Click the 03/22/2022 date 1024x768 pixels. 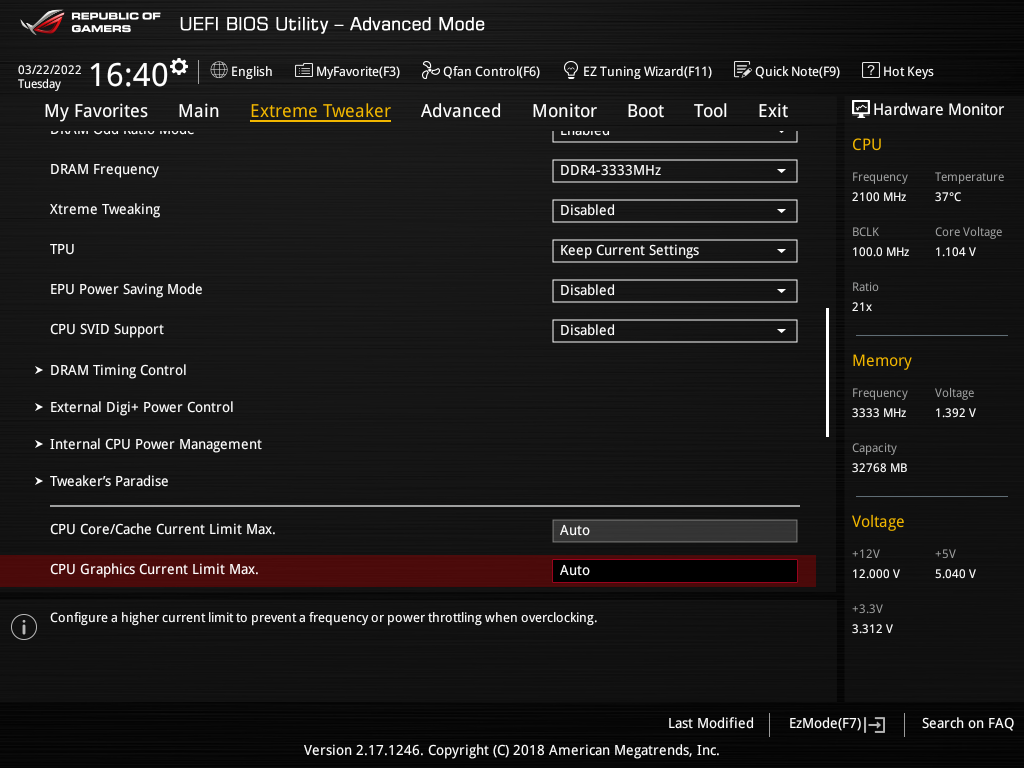click(x=50, y=70)
